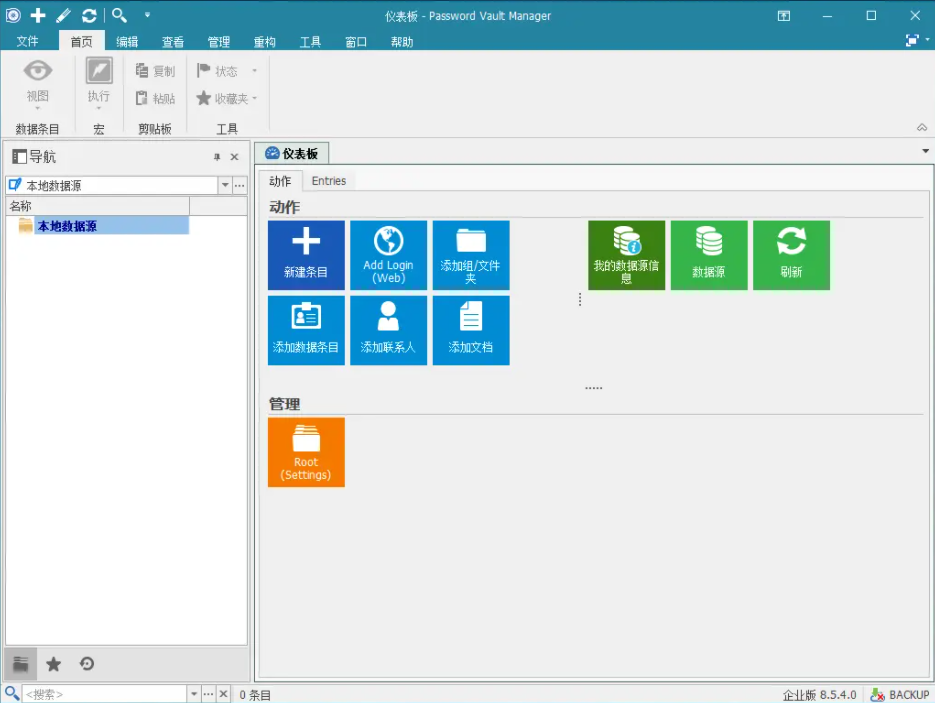Click the green 刷新 tile

click(791, 255)
